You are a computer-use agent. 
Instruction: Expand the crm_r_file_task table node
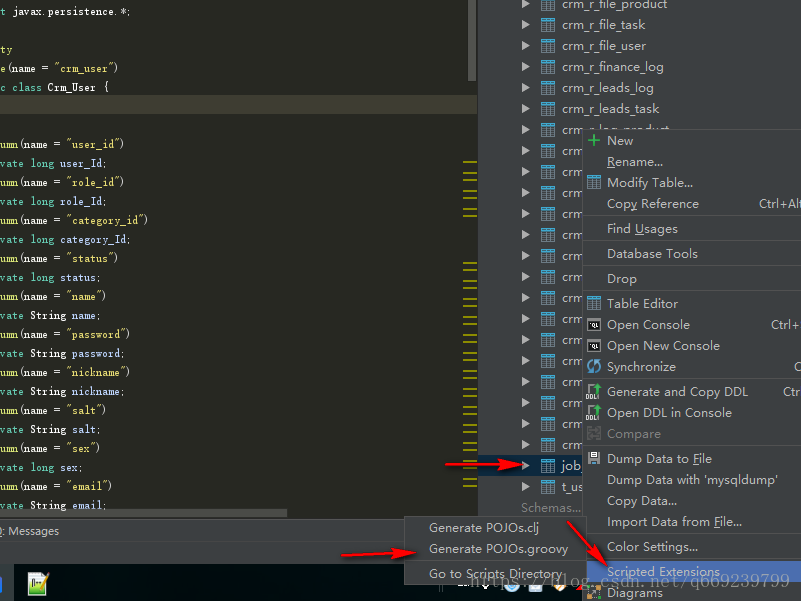(526, 25)
